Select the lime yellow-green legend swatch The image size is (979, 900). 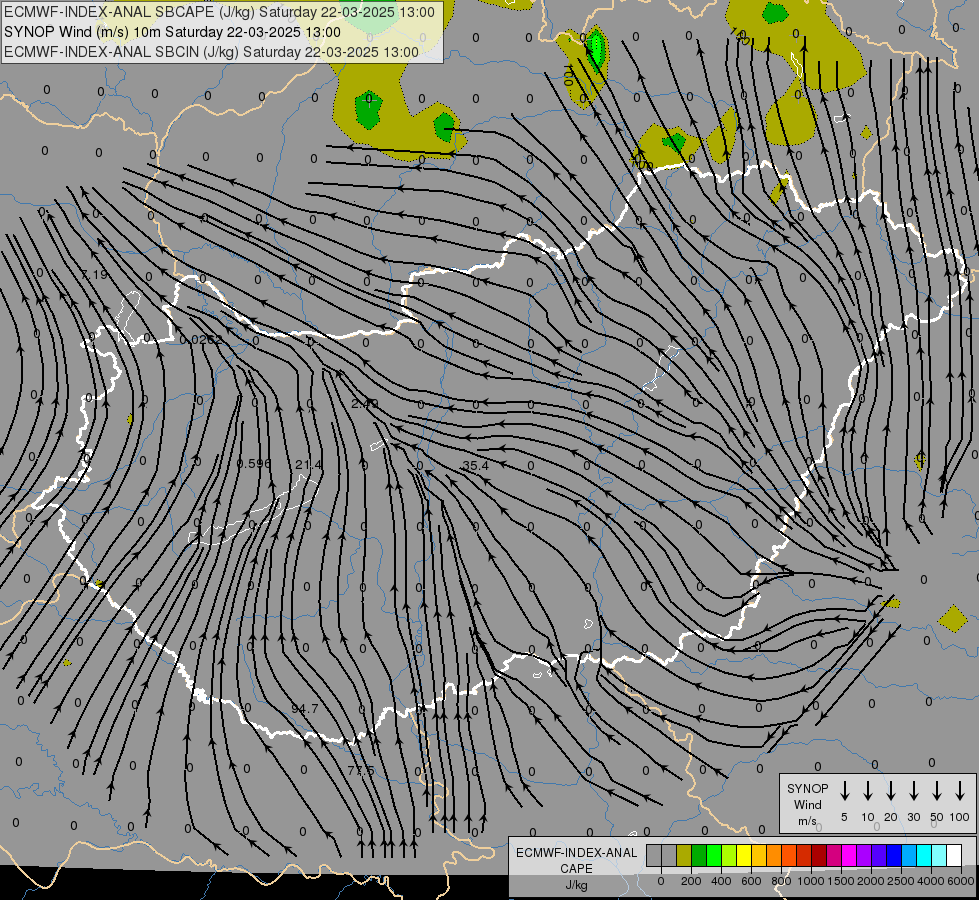(x=729, y=856)
